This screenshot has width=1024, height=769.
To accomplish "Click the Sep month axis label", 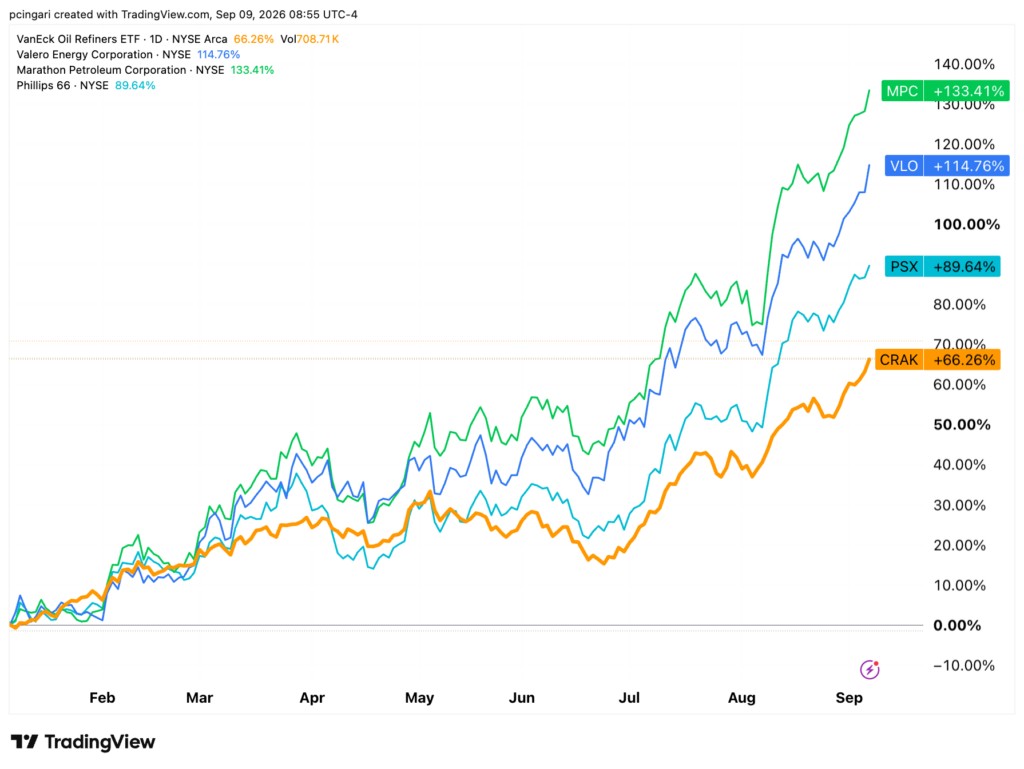I will click(849, 698).
